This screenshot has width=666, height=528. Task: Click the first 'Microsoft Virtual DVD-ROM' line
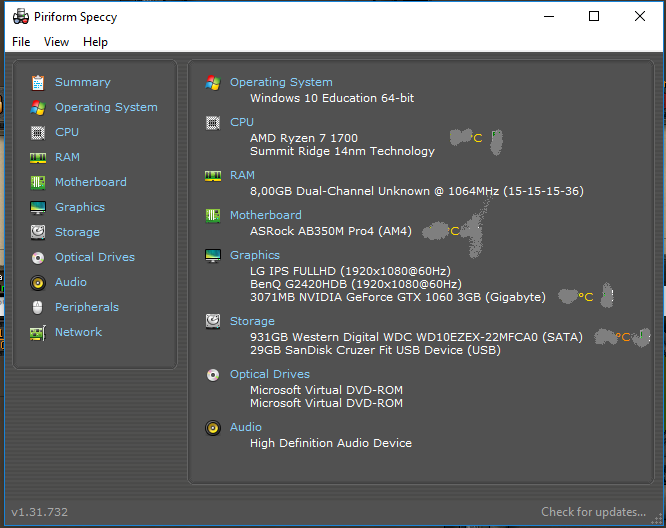[326, 390]
